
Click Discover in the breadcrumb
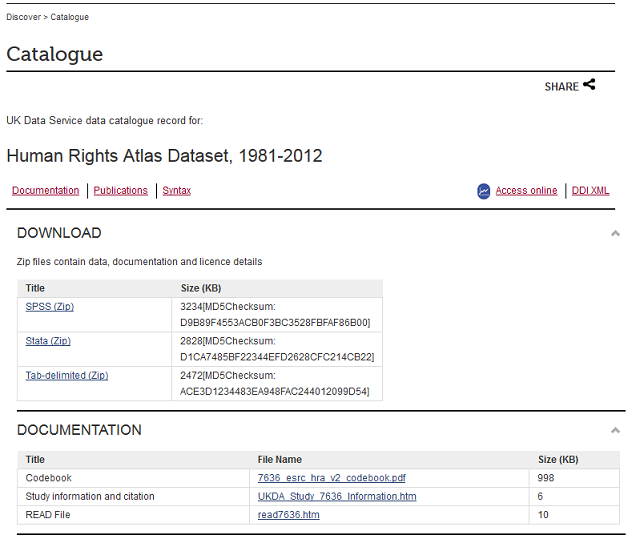tap(23, 17)
